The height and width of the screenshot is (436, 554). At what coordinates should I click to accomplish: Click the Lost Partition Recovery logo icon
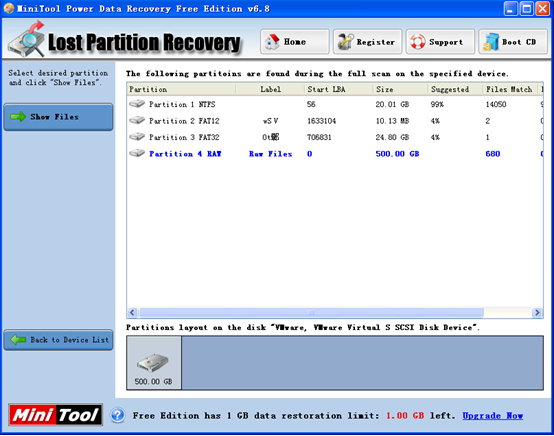pos(27,40)
